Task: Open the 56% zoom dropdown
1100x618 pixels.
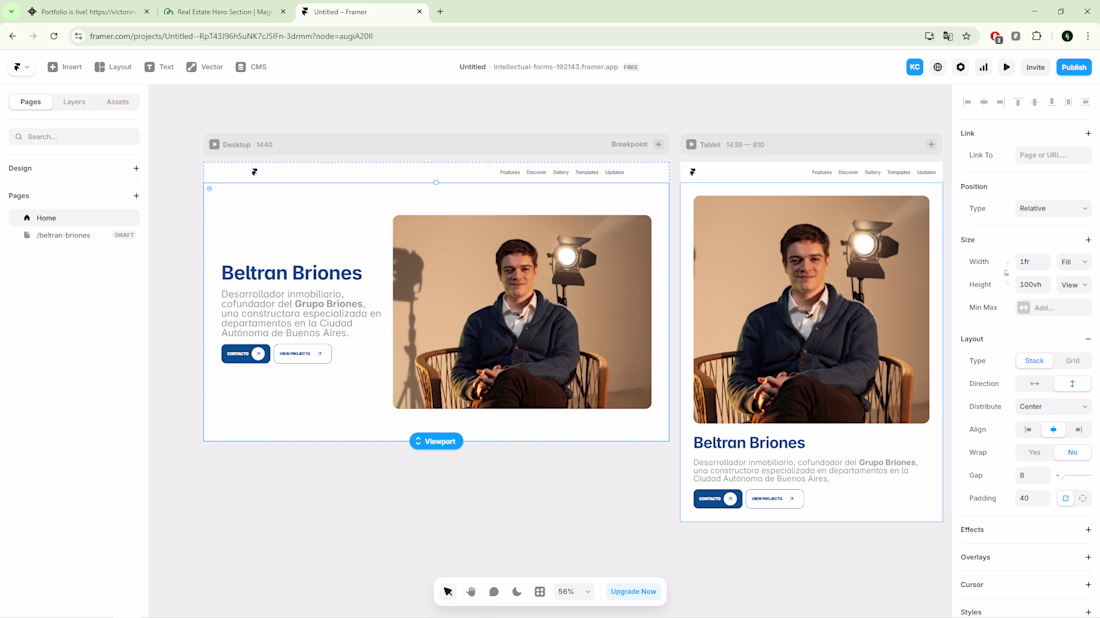Action: click(574, 591)
